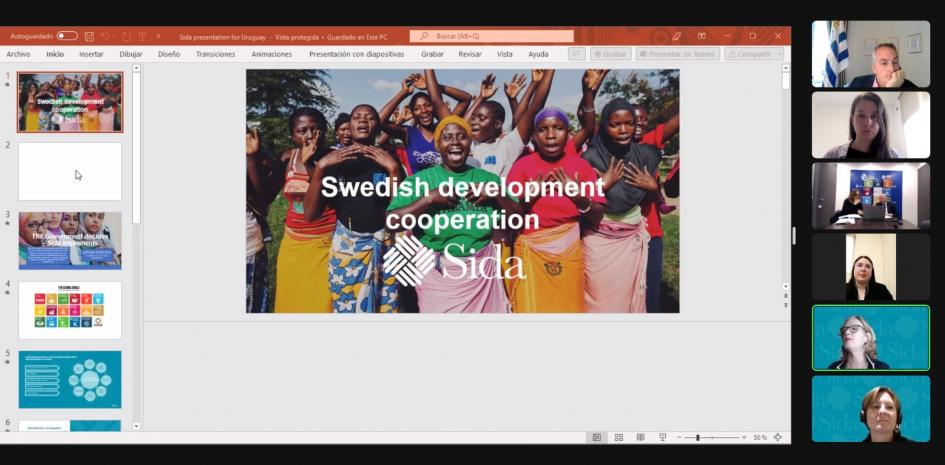The width and height of the screenshot is (945, 465).
Task: Switch to the Vista tab
Action: (x=504, y=54)
